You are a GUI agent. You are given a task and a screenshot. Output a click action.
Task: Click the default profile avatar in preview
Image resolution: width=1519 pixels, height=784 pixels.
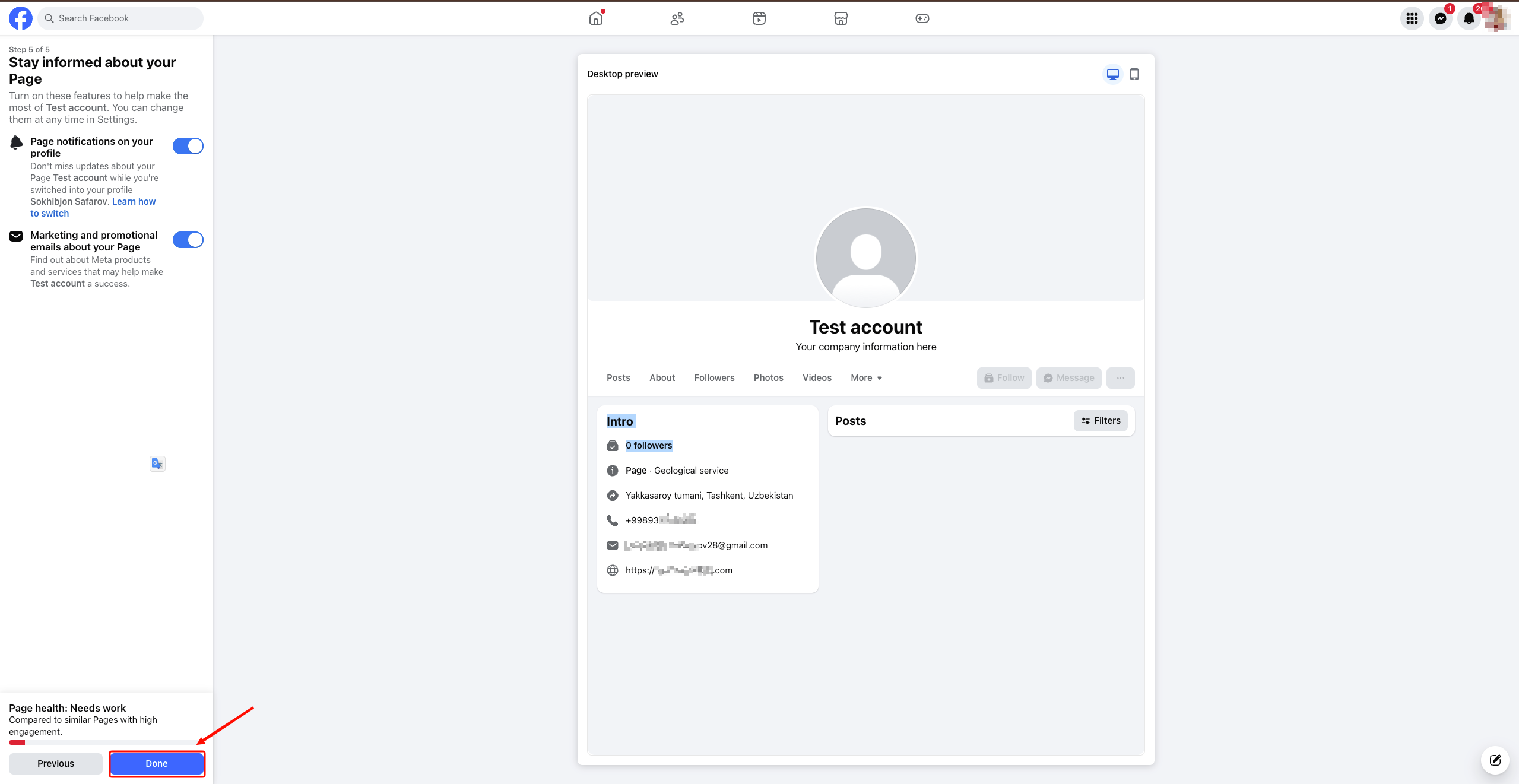[x=866, y=258]
